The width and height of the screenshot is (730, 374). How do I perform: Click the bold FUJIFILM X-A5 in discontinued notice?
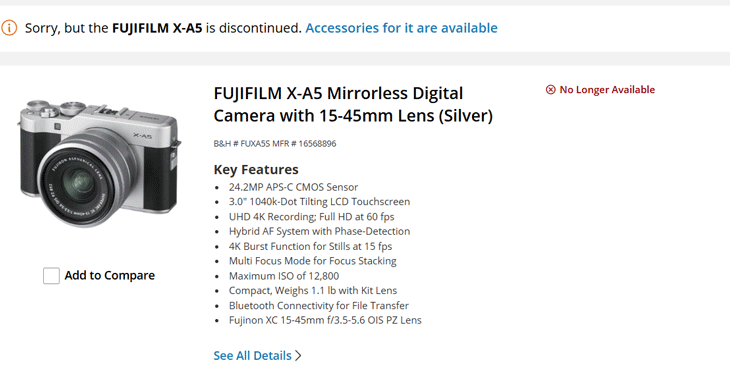coord(157,28)
